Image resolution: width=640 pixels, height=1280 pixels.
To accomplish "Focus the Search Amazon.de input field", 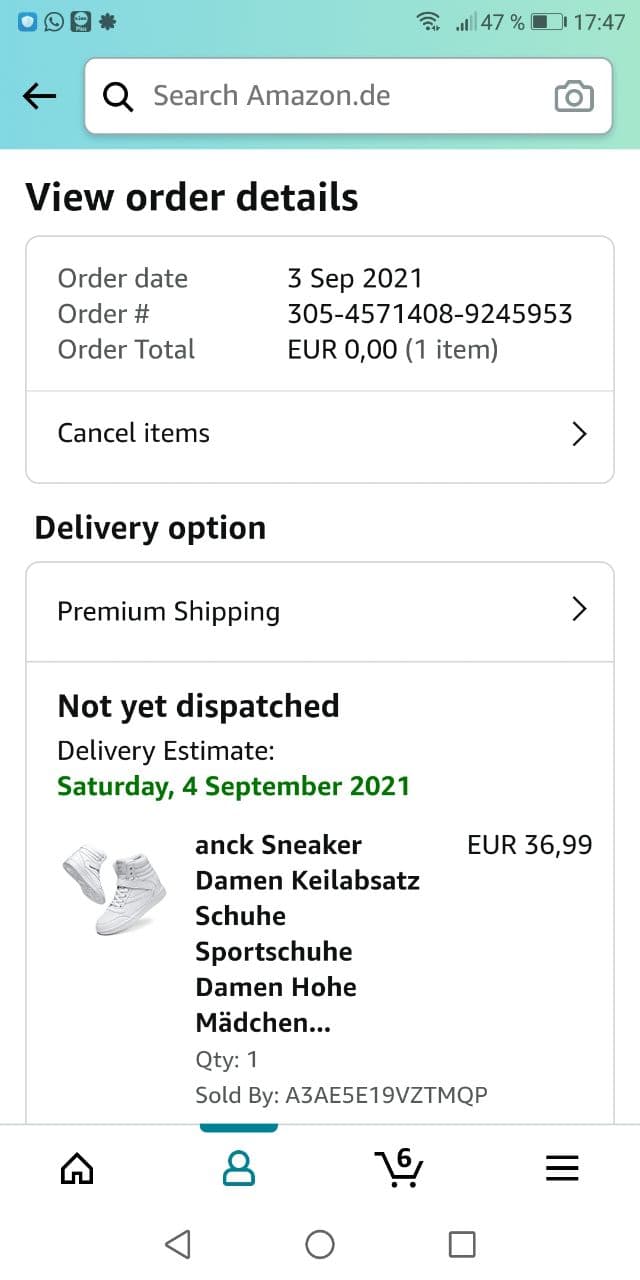I will tap(340, 97).
